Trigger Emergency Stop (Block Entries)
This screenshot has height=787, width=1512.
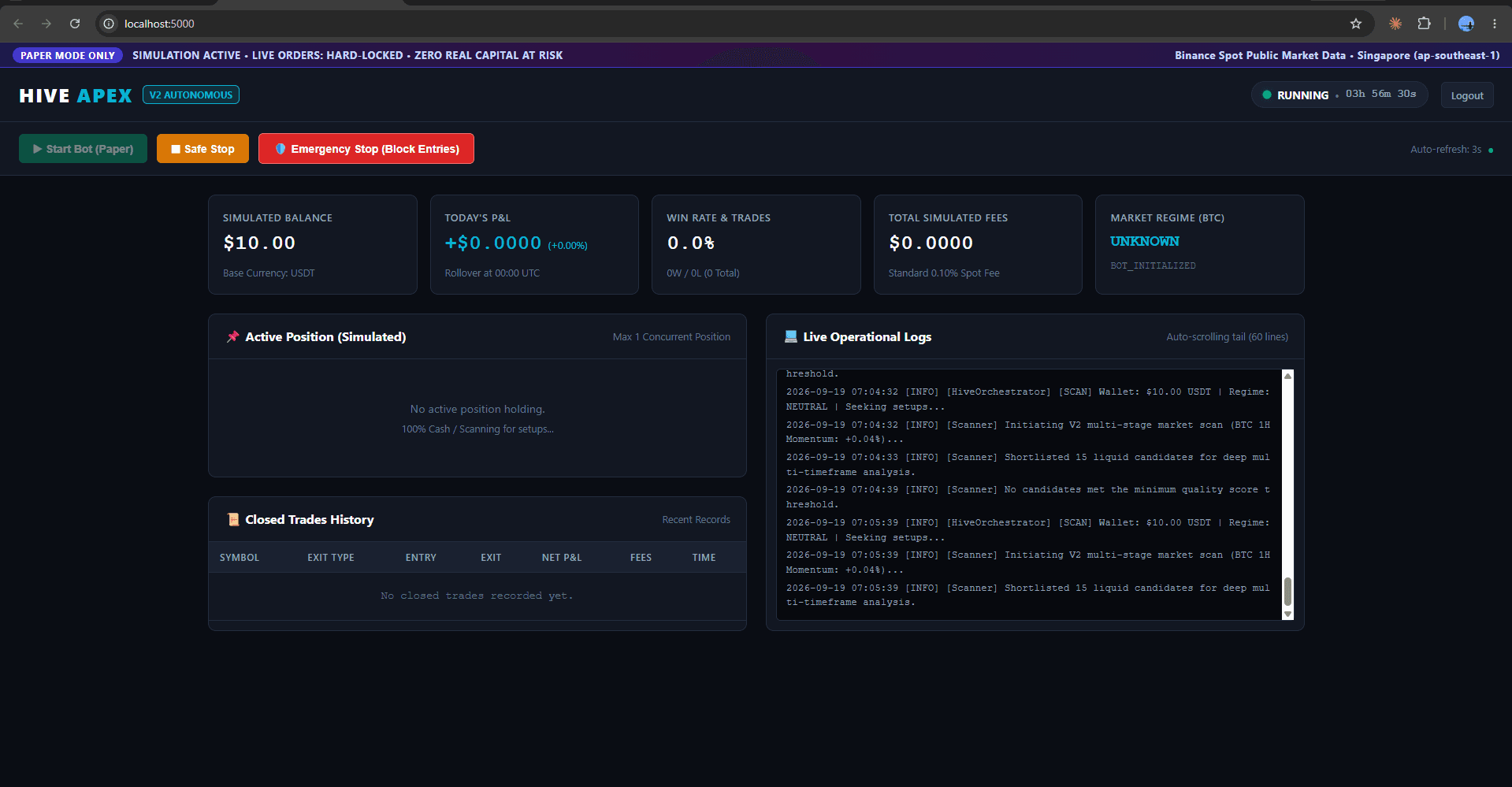click(366, 149)
